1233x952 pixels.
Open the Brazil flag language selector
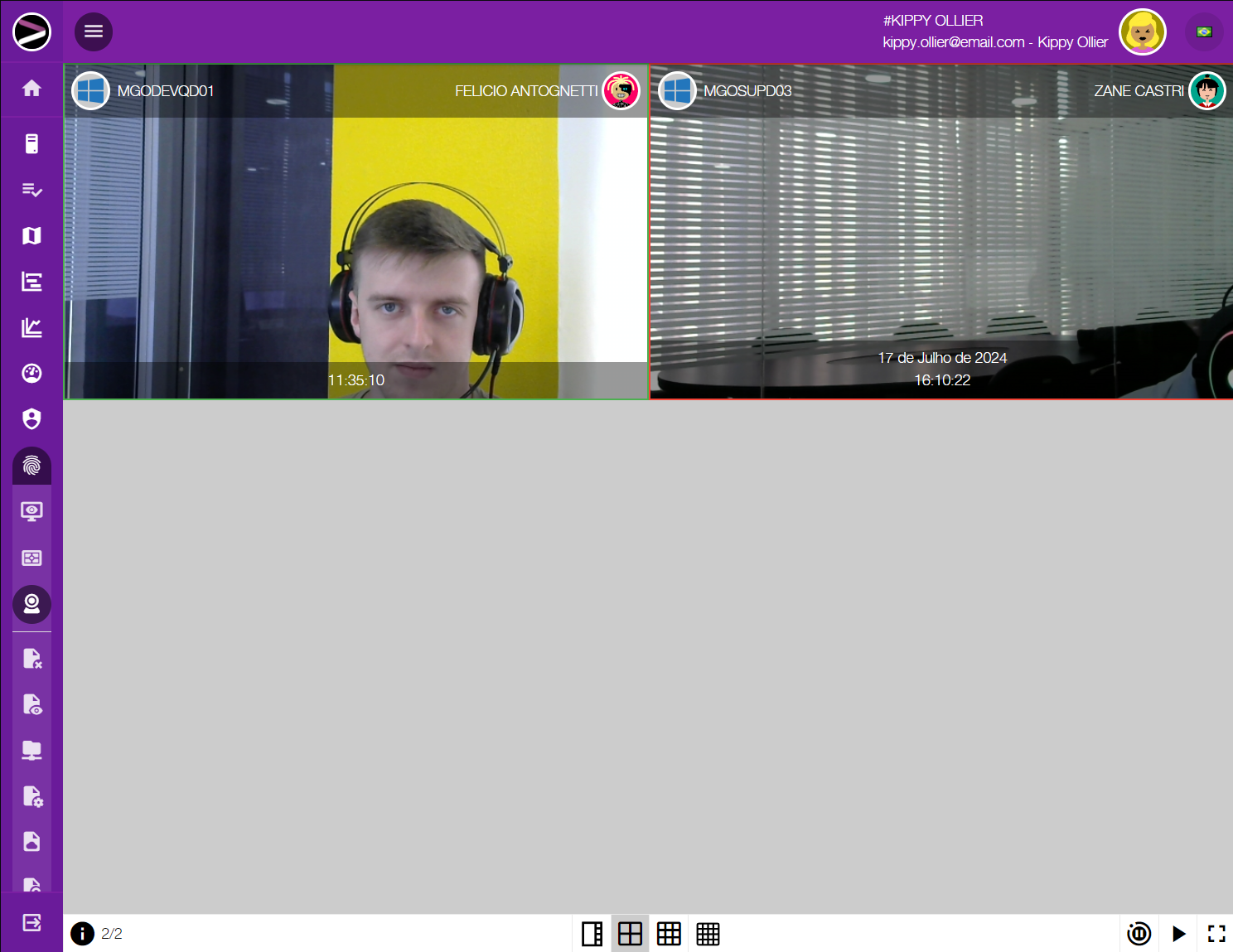tap(1204, 31)
